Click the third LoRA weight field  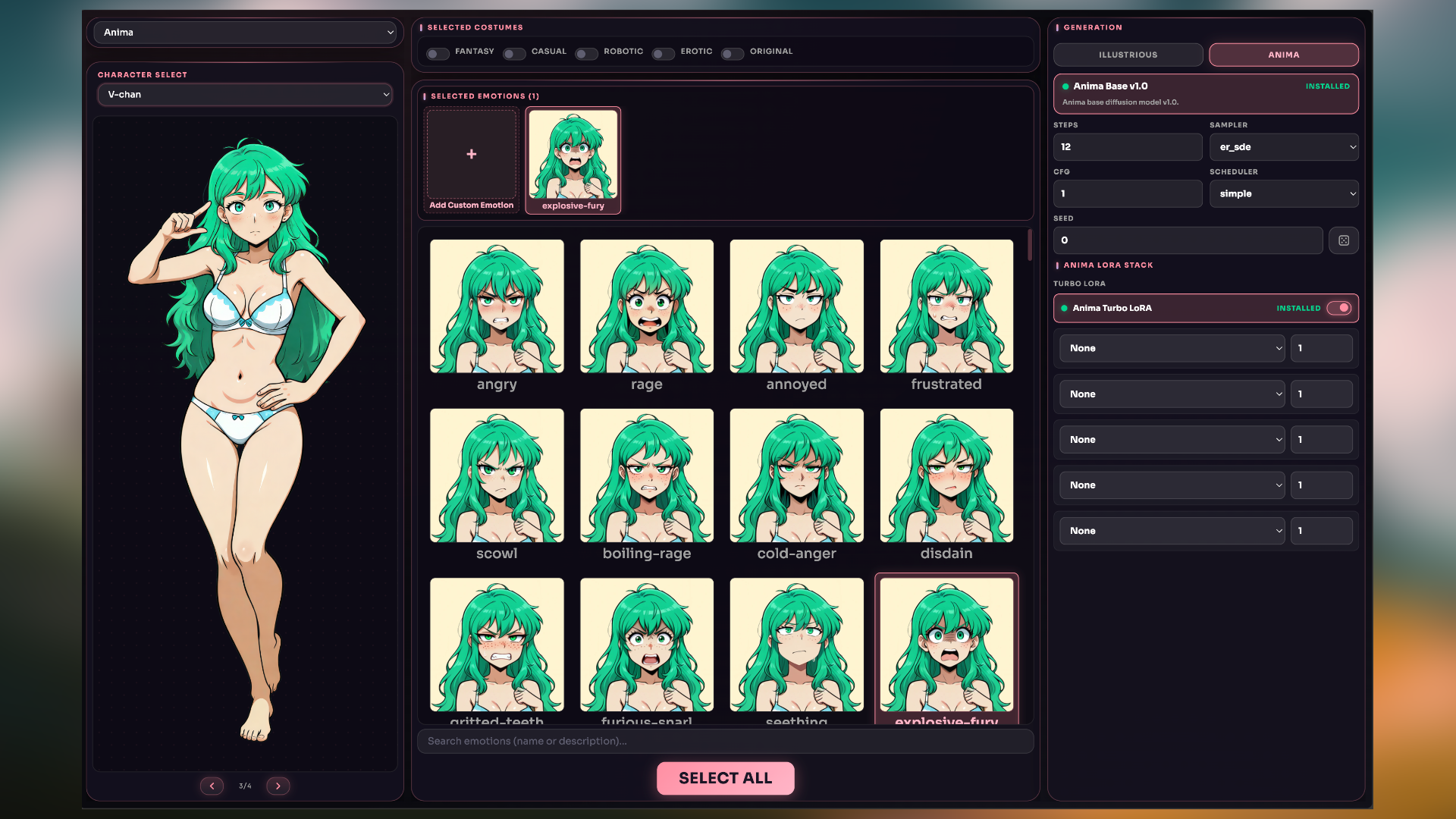pyautogui.click(x=1321, y=440)
